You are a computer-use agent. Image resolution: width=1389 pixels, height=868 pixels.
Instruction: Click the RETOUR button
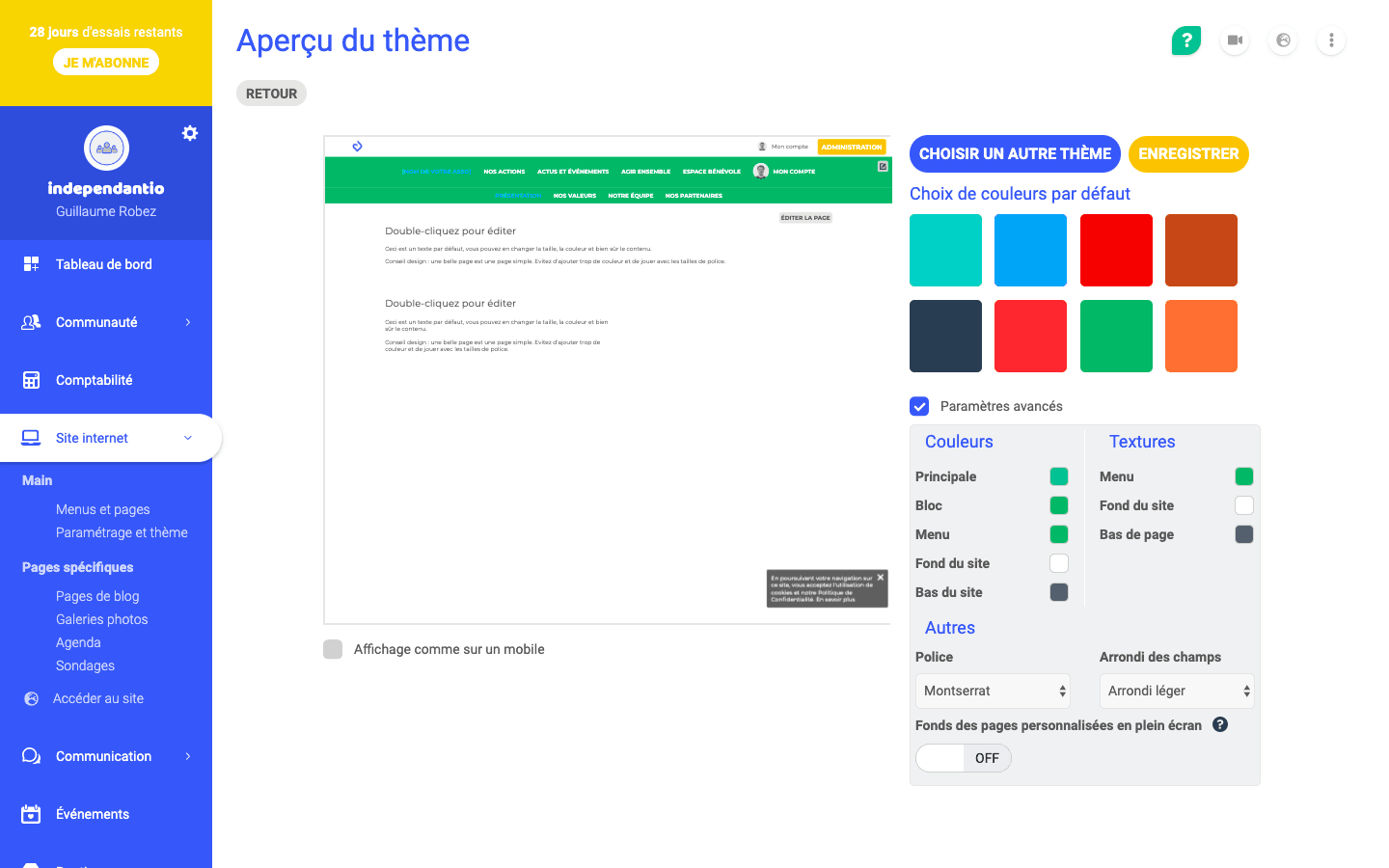(271, 94)
